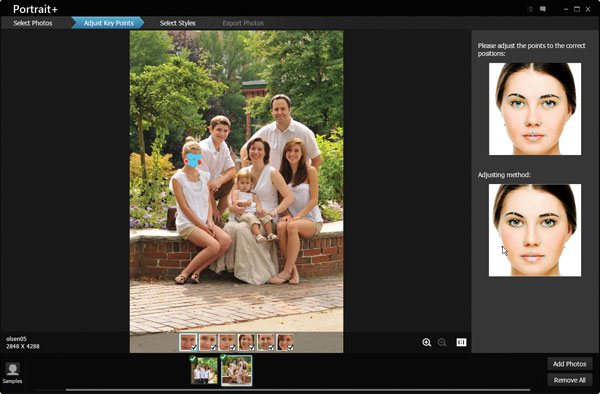Image resolution: width=600 pixels, height=394 pixels.
Task: Click the Portrait+ application title
Action: click(35, 9)
